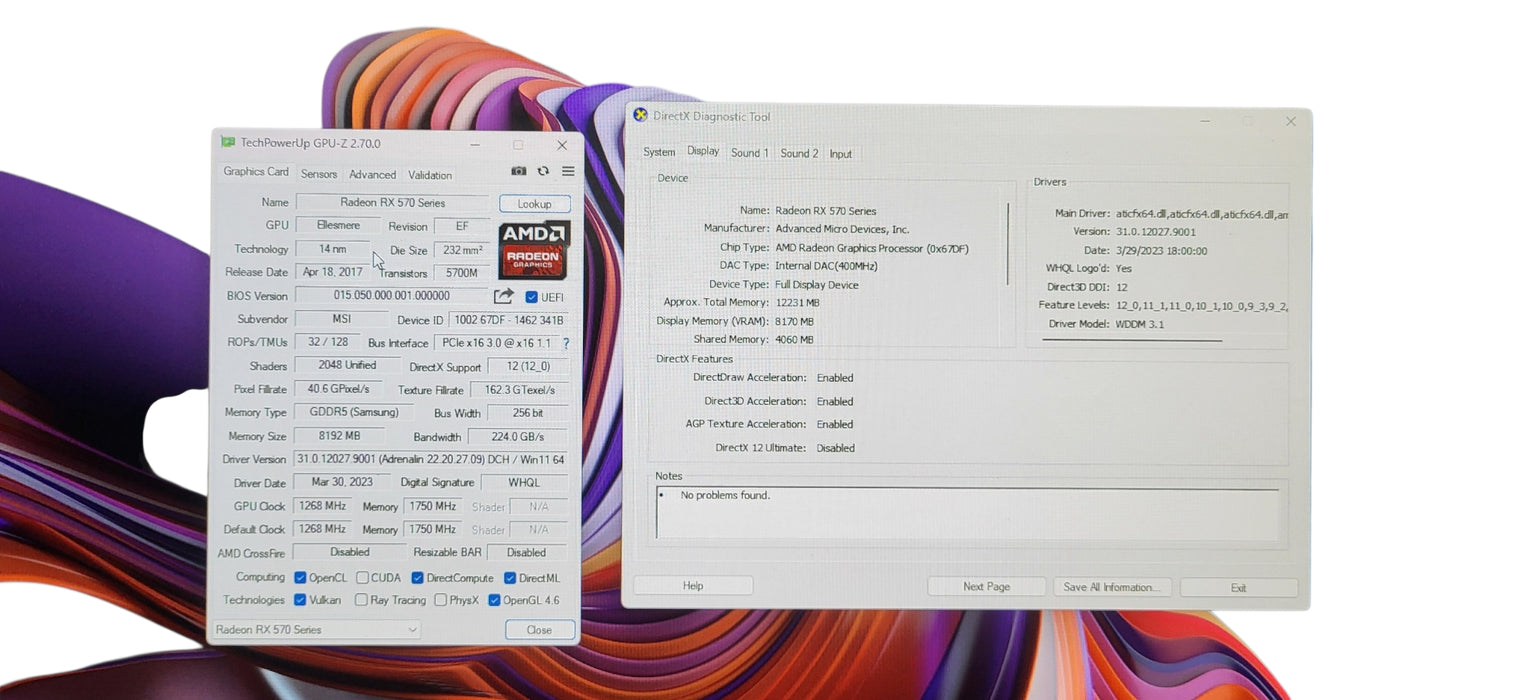
Task: Open the Radeon RX 570 Series GPU dropdown
Action: [316, 630]
